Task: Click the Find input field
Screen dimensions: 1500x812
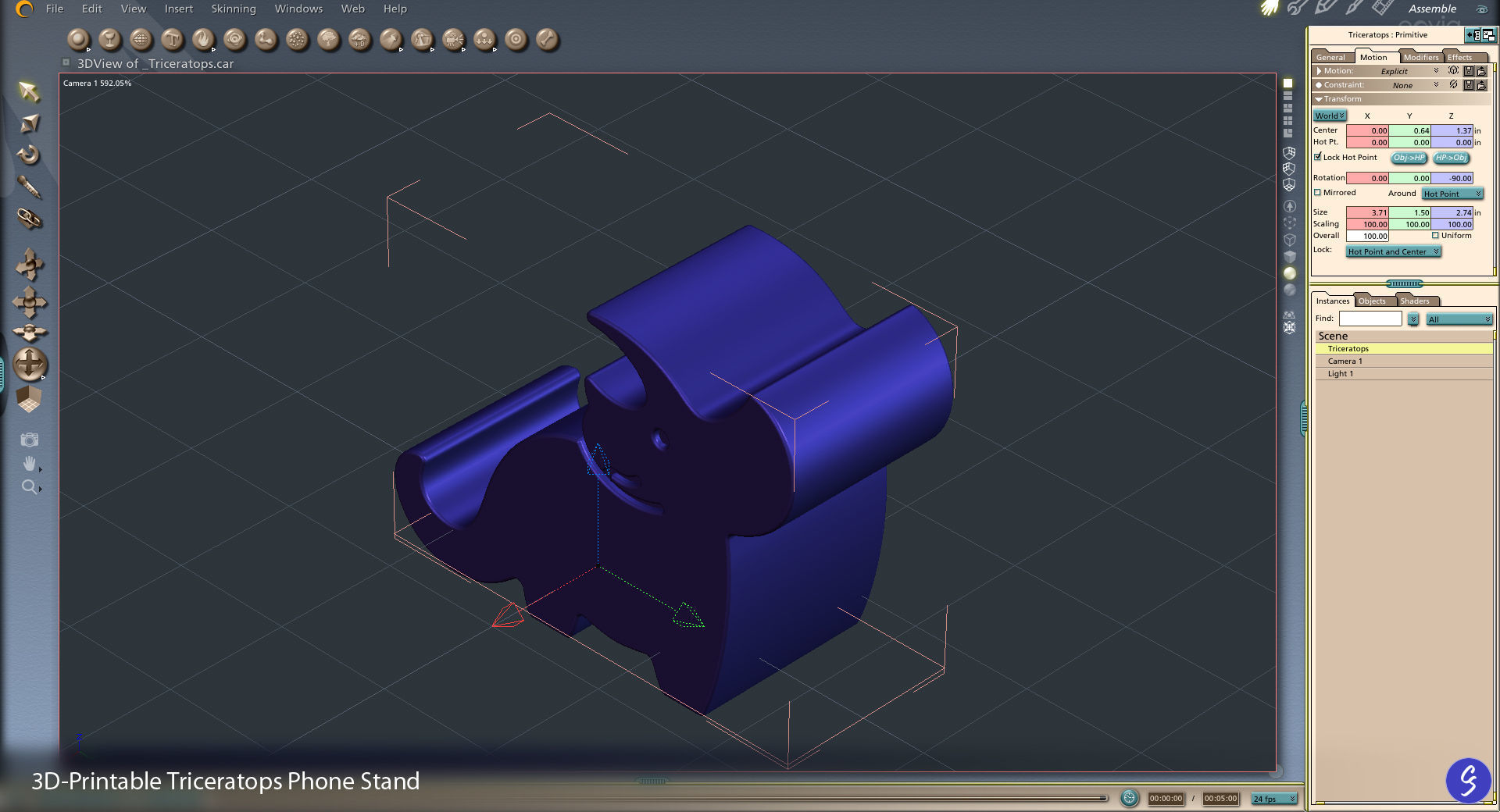Action: [1370, 319]
